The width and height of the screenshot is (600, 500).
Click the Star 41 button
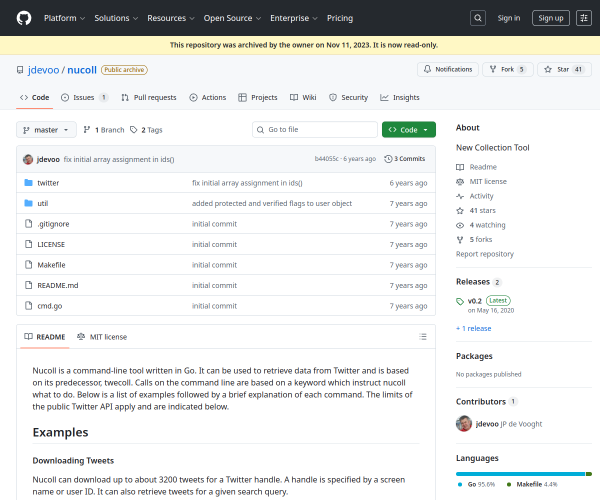[564, 69]
